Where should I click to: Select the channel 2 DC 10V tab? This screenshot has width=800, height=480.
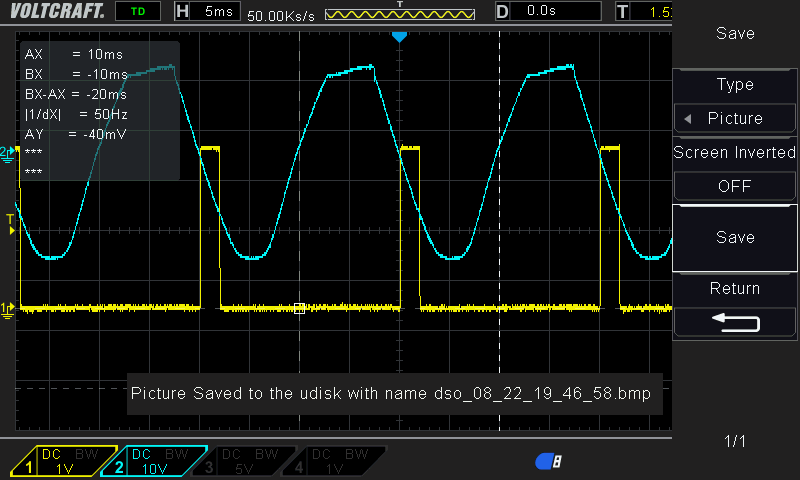tap(156, 461)
